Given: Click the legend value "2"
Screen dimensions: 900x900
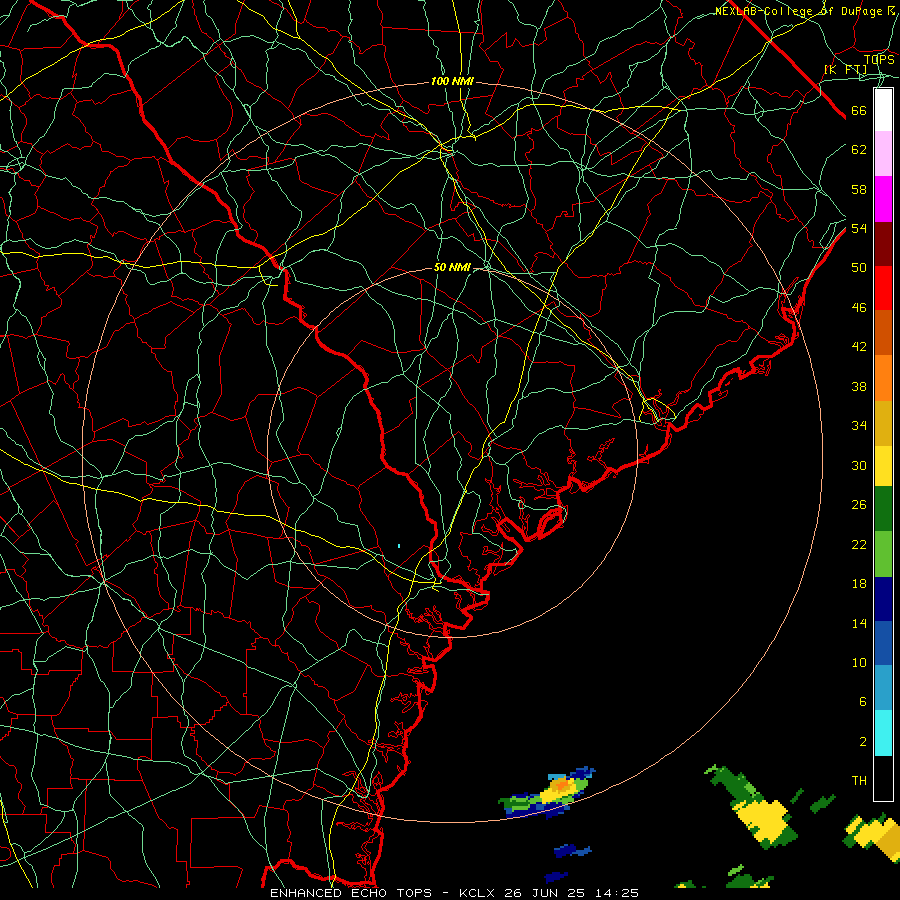Looking at the screenshot, I should coord(862,742).
